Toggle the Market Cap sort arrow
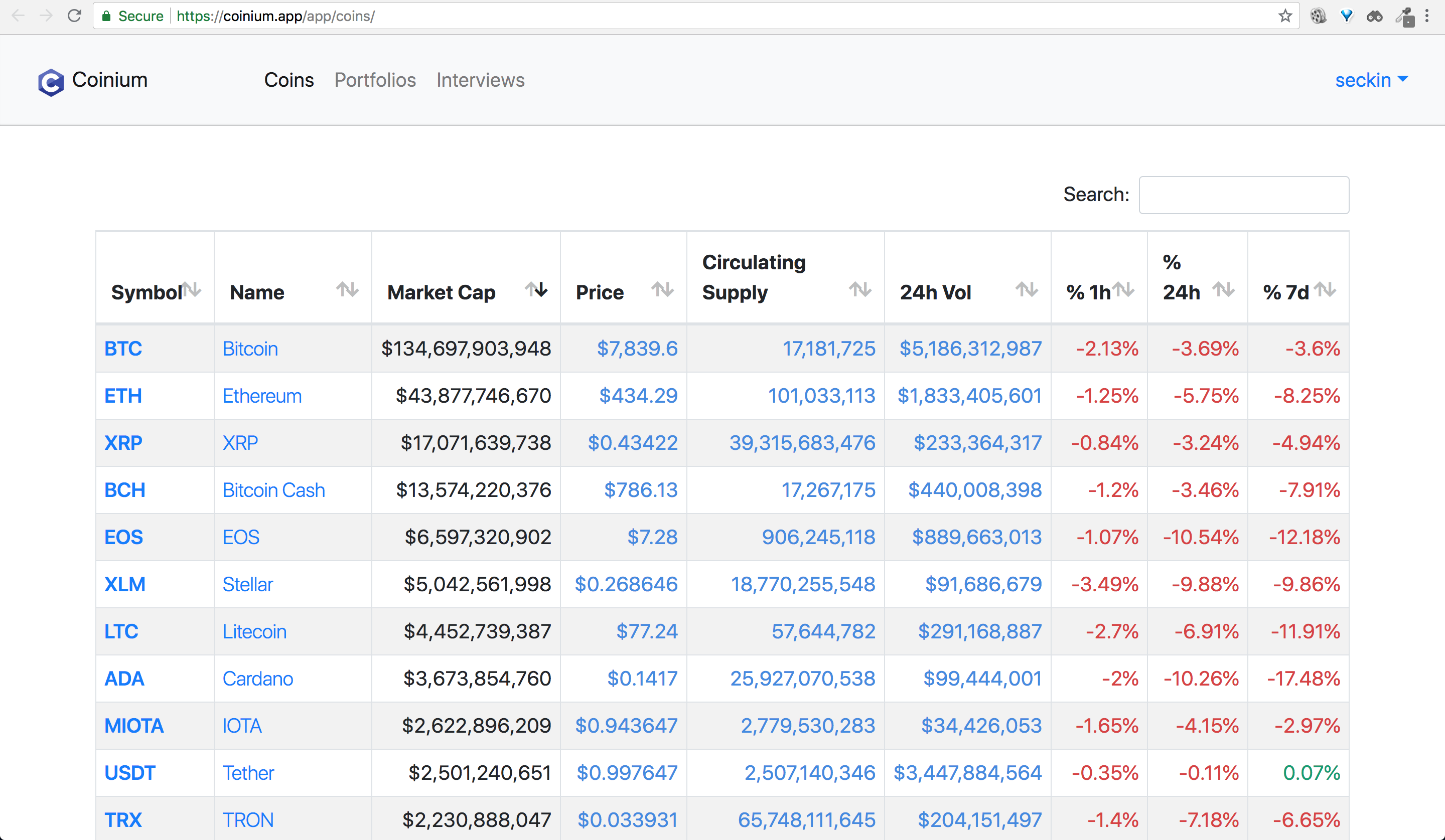1445x840 pixels. pyautogui.click(x=536, y=290)
